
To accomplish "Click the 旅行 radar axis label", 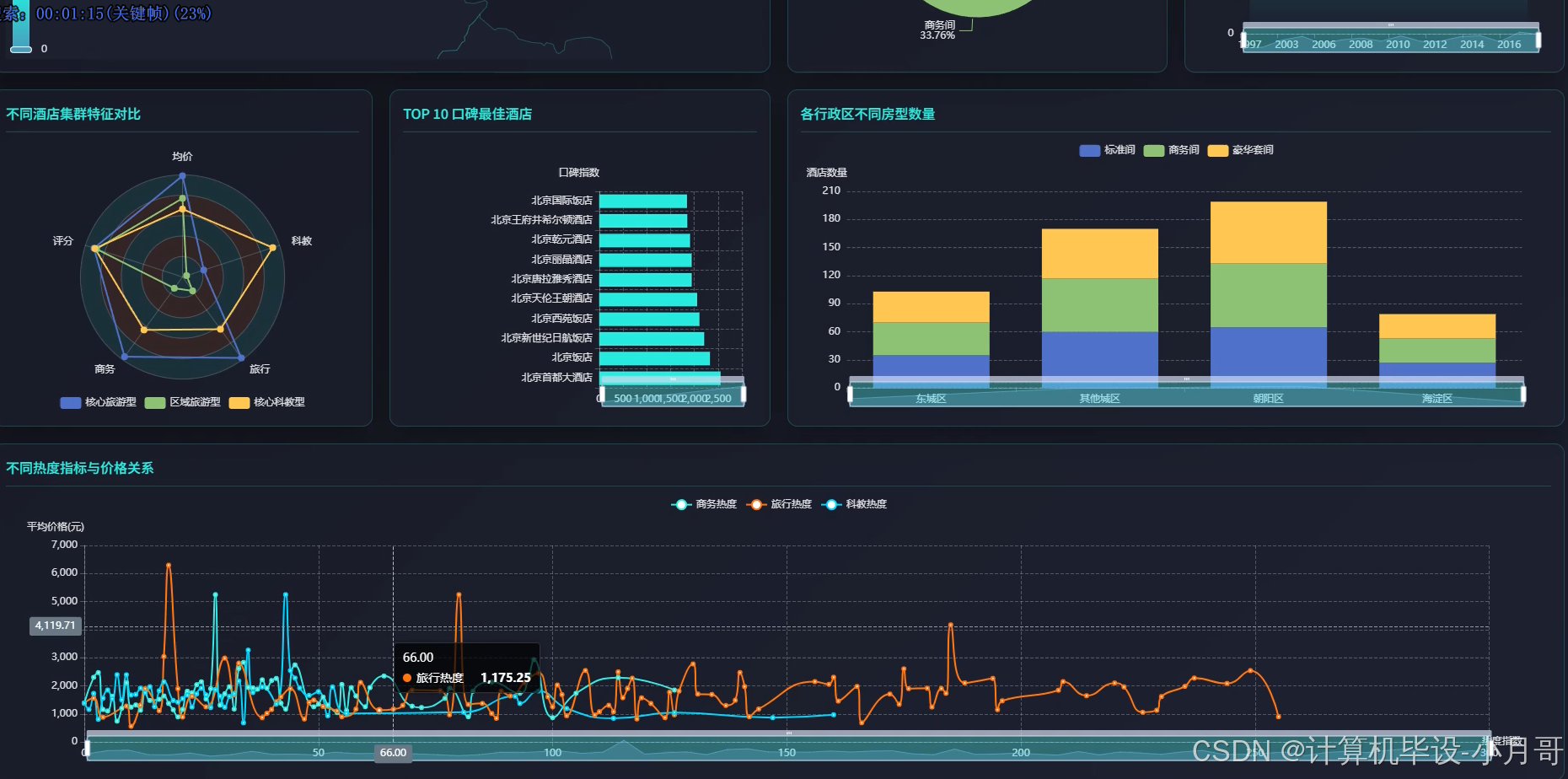I will [260, 369].
